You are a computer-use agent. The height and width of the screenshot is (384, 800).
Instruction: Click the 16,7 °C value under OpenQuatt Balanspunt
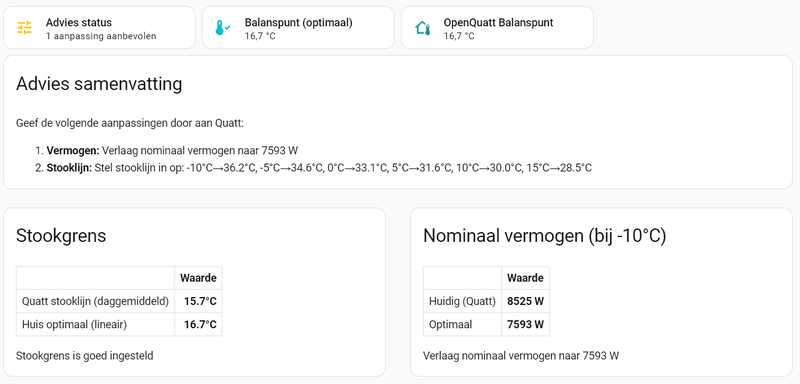pos(459,36)
